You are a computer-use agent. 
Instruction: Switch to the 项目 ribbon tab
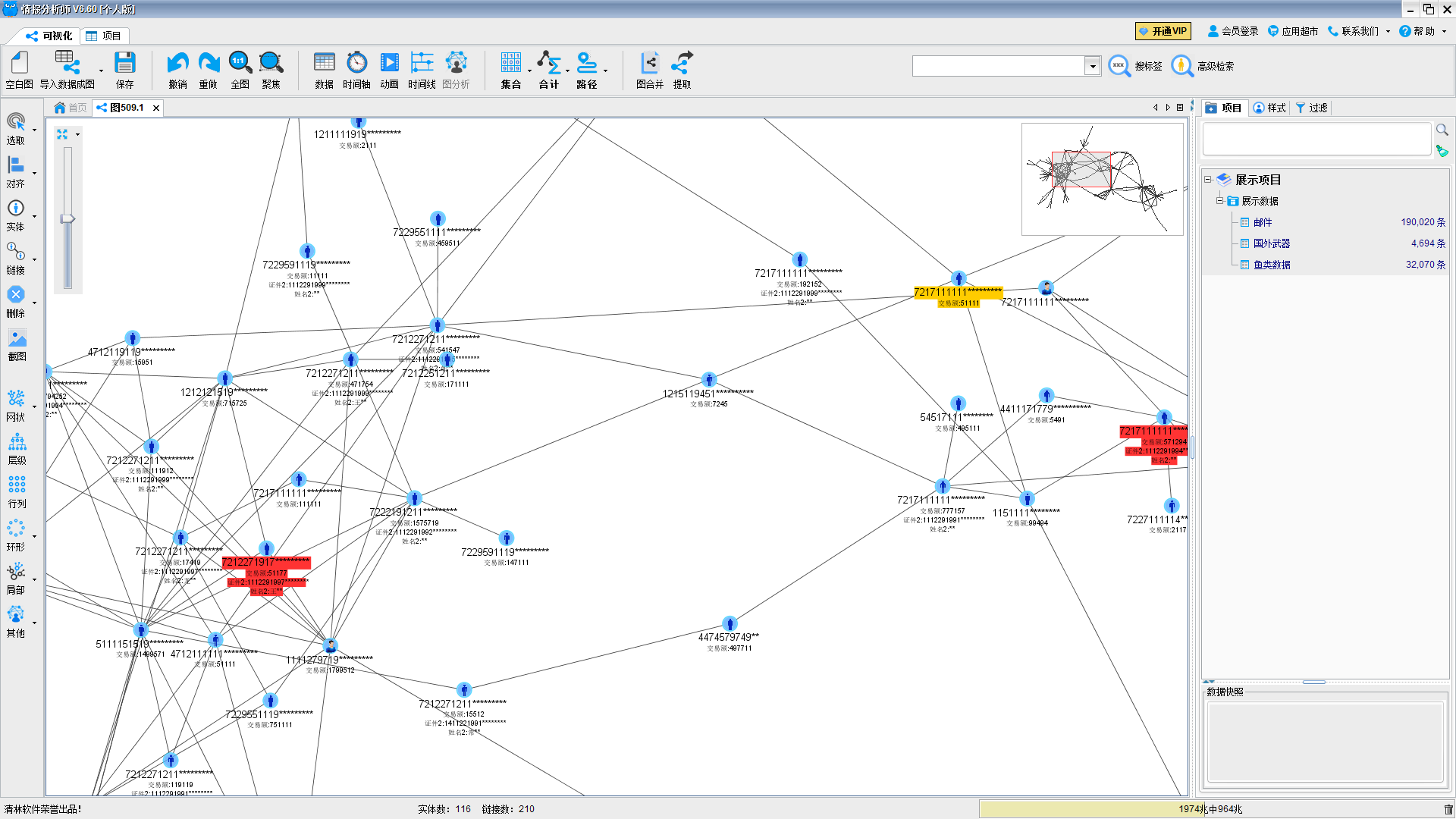tap(103, 36)
